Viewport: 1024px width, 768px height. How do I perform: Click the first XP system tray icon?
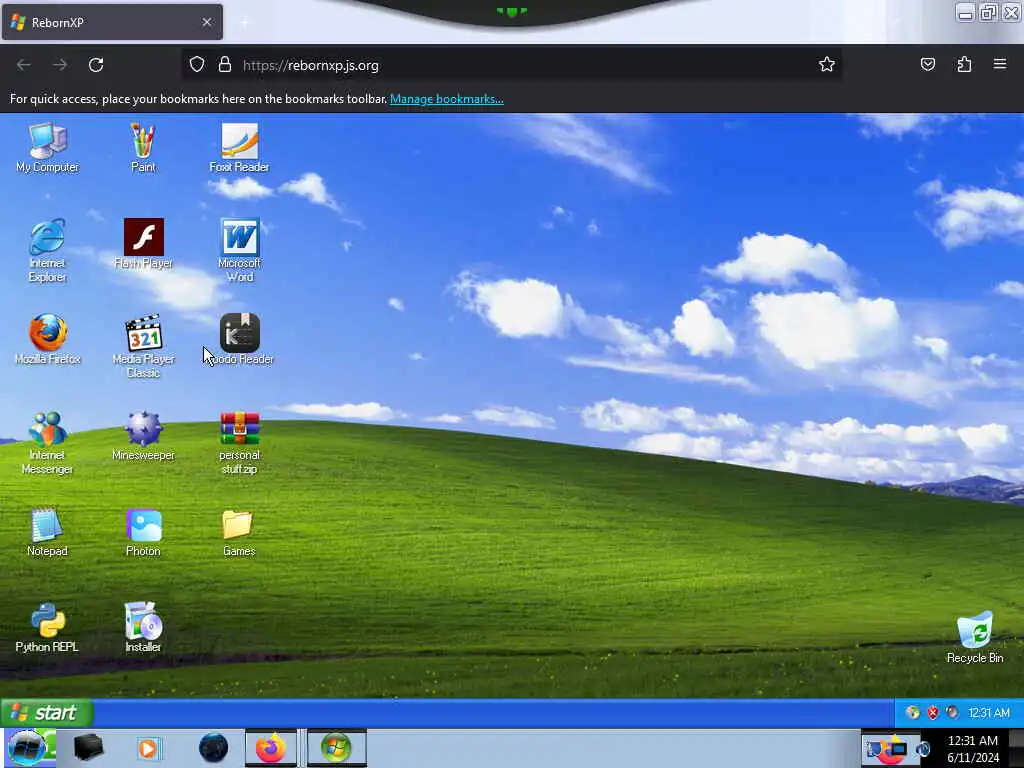point(912,712)
